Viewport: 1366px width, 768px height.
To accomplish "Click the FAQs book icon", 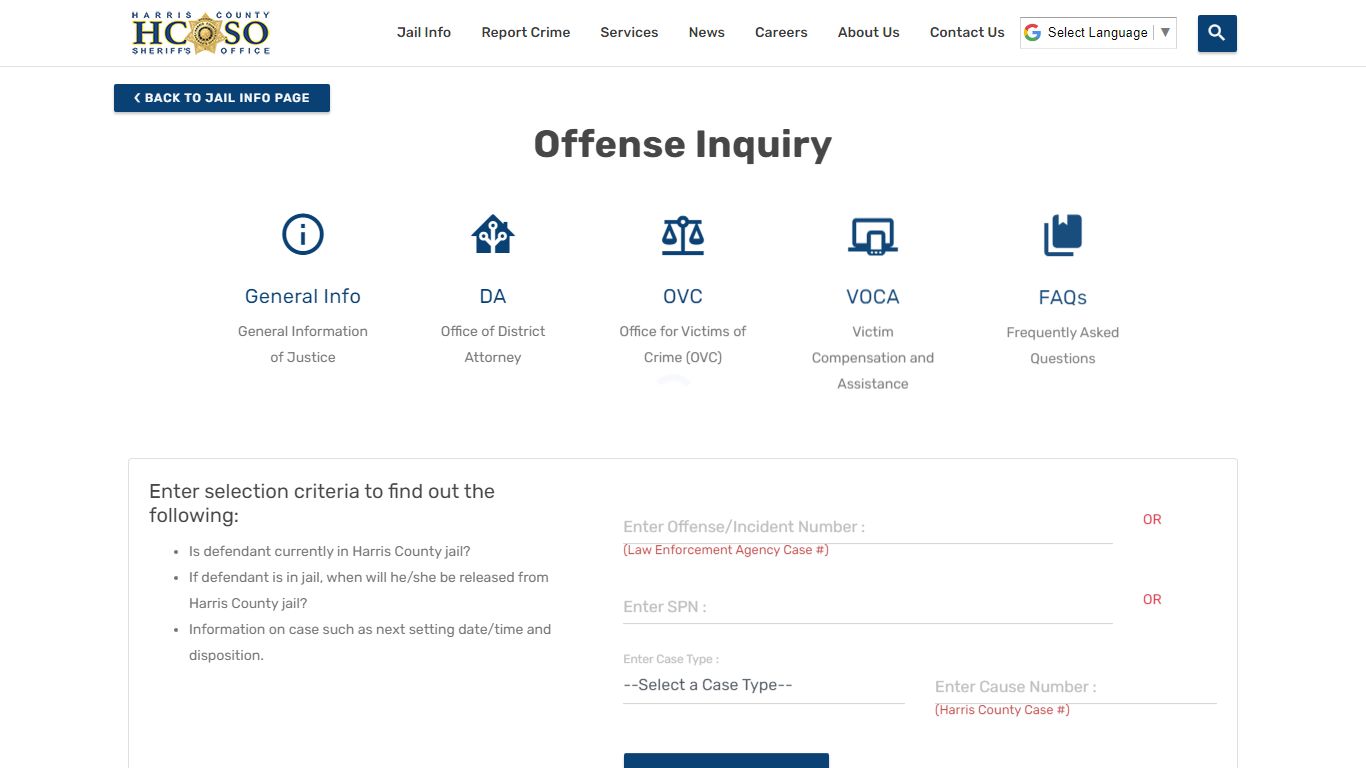I will click(x=1063, y=235).
